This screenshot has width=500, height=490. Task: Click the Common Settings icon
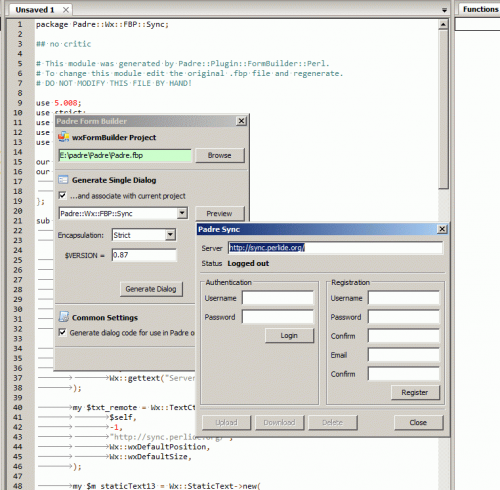point(63,317)
